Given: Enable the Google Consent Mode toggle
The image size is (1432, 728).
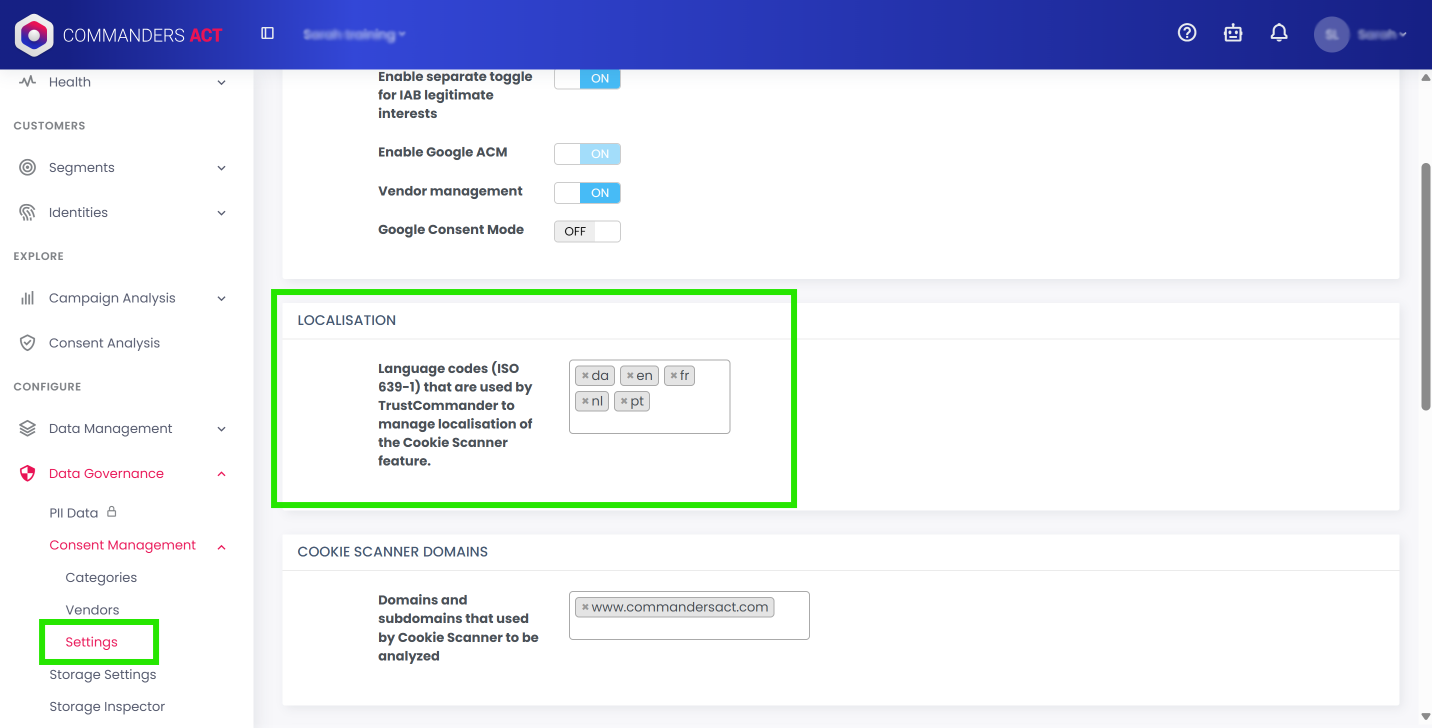Looking at the screenshot, I should coord(587,231).
